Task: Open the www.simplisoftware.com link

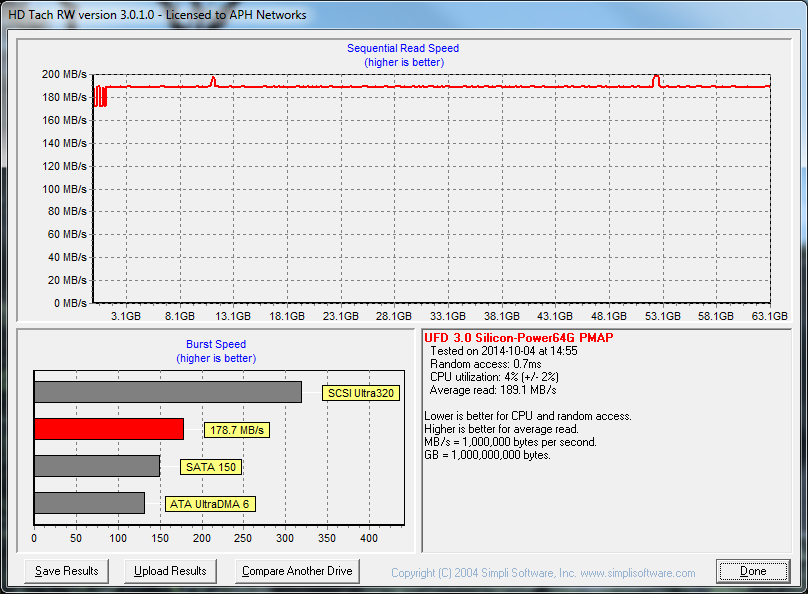Action: 636,573
